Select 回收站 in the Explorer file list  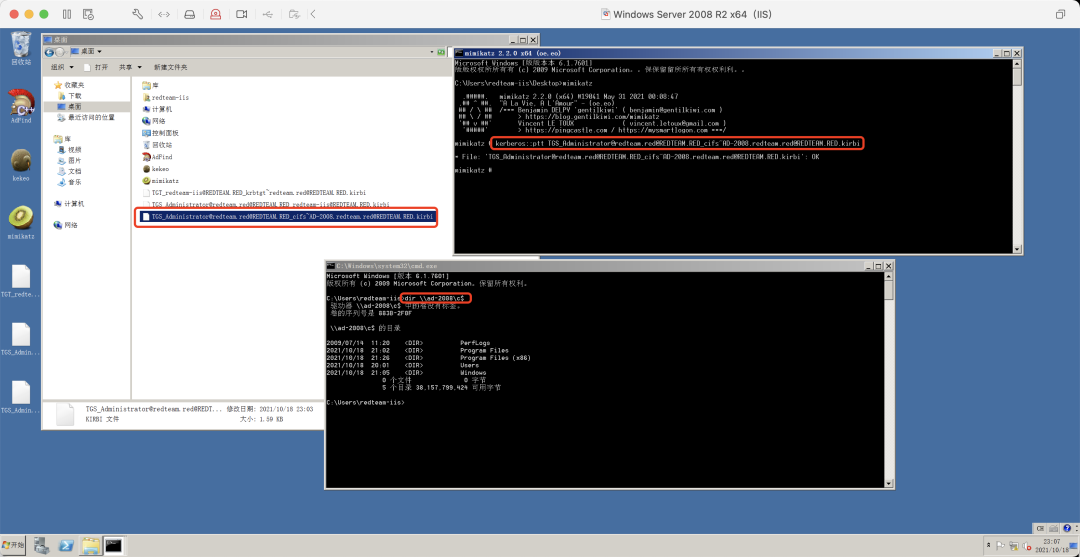click(x=157, y=145)
